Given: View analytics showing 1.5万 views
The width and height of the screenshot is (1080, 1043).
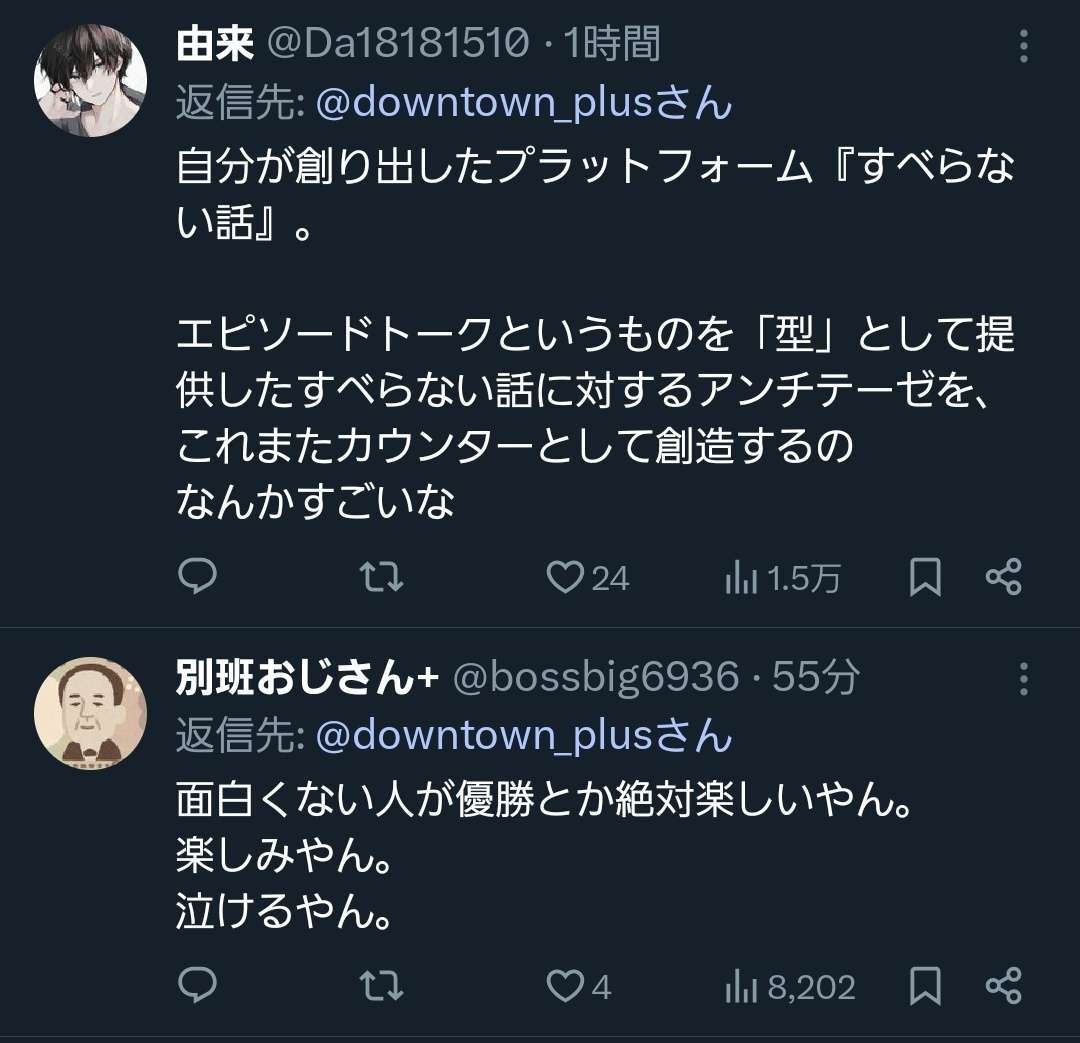Looking at the screenshot, I should pos(782,578).
